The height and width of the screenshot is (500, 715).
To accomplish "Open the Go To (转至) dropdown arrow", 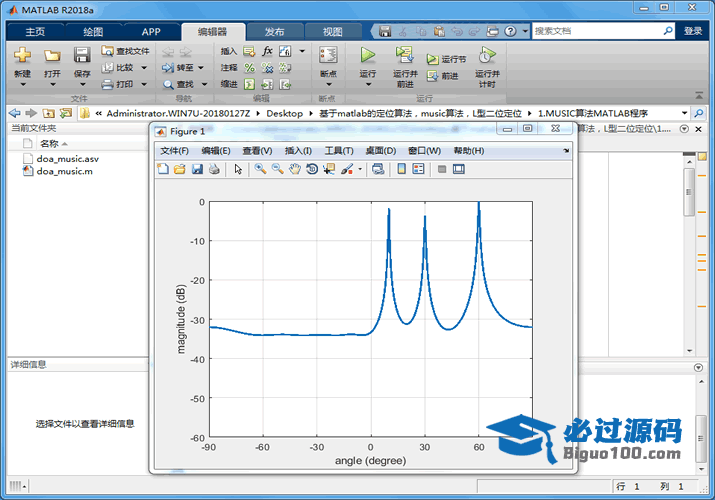I will 201,68.
